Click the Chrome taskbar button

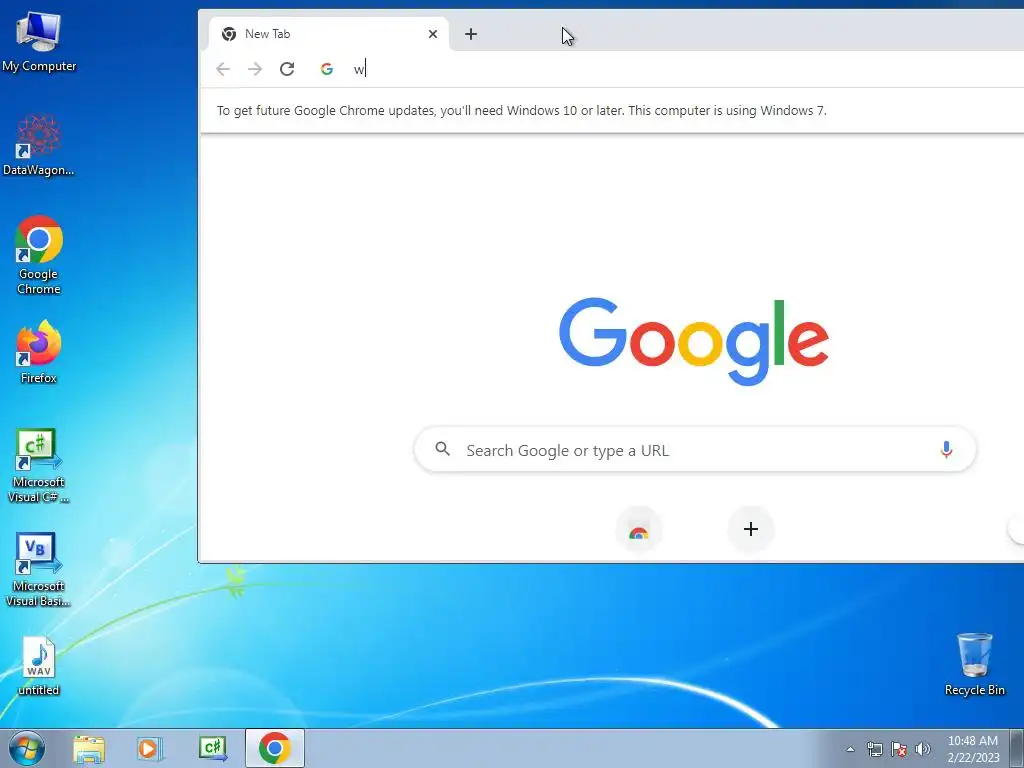pyautogui.click(x=275, y=748)
